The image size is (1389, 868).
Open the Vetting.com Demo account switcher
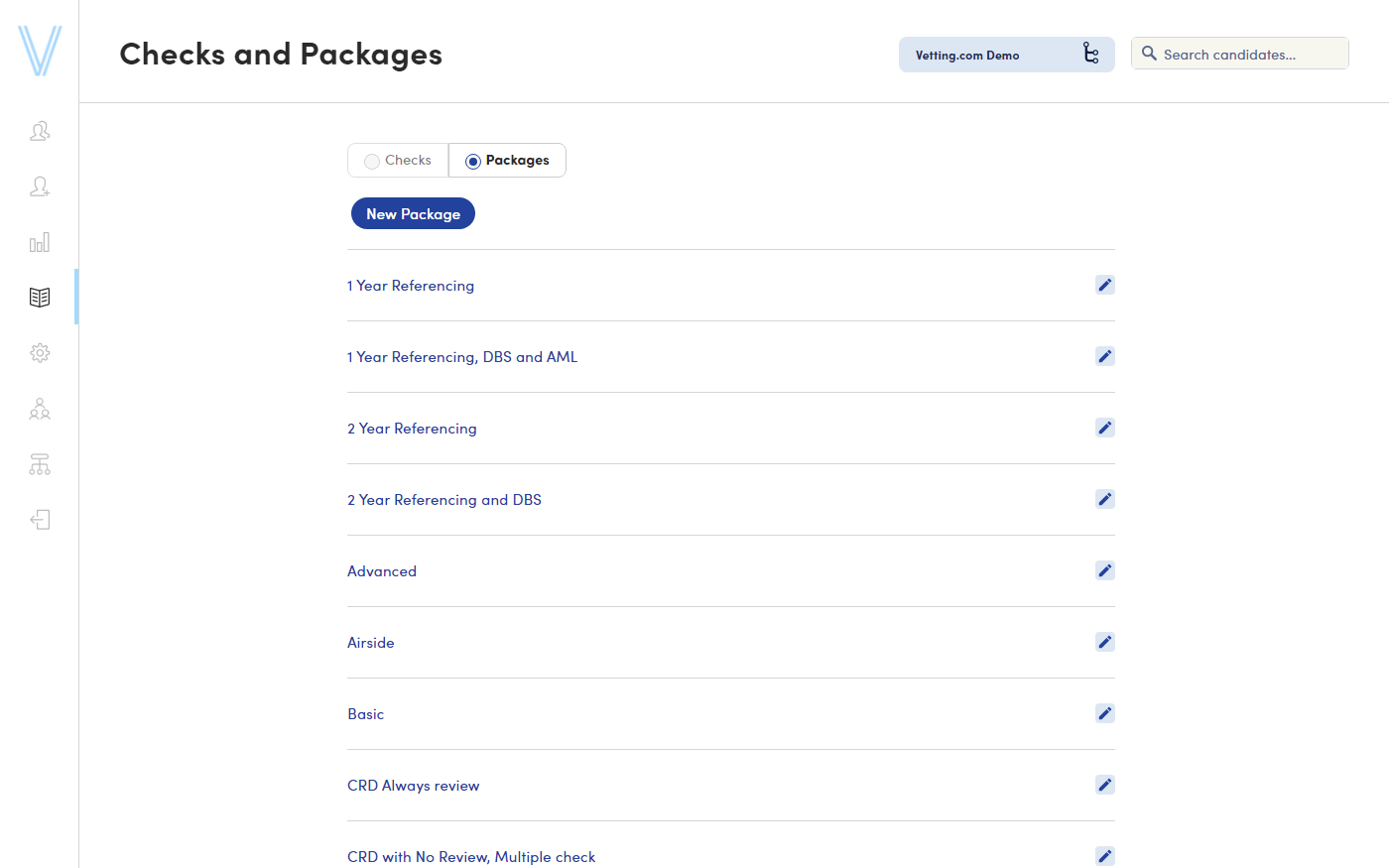pyautogui.click(x=1006, y=55)
